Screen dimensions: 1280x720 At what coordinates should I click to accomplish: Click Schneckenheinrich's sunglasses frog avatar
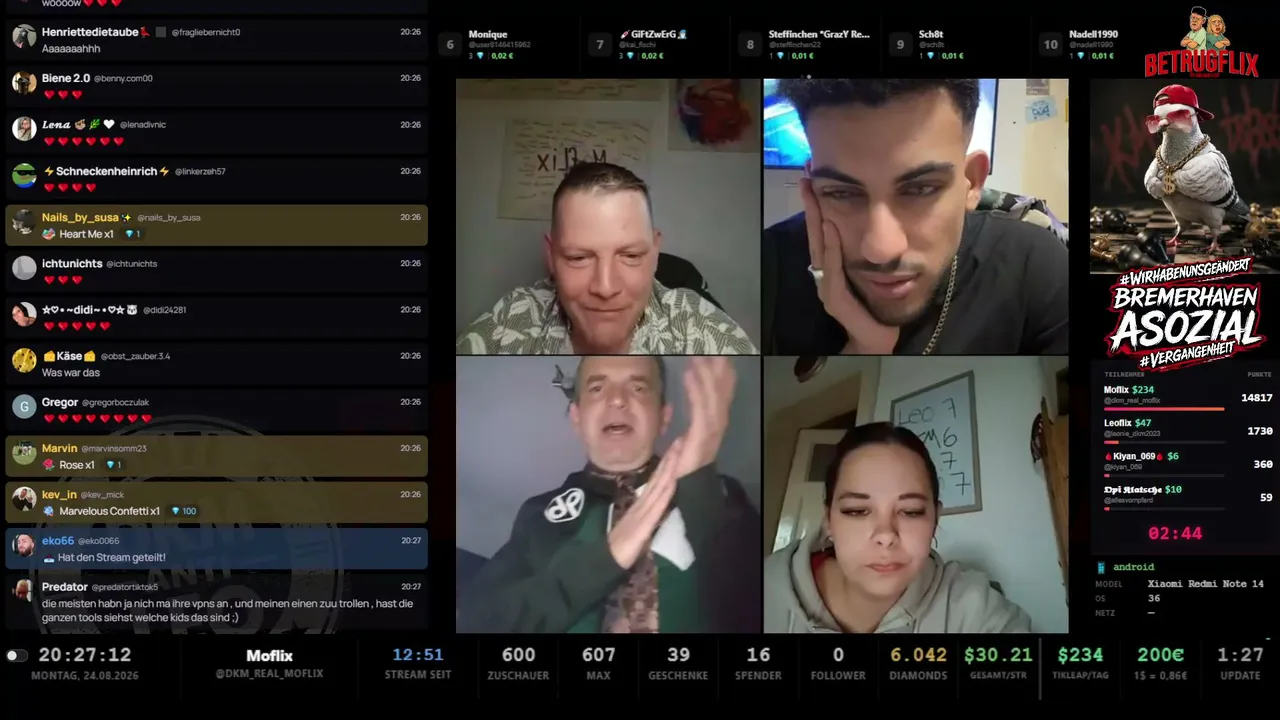[24, 176]
